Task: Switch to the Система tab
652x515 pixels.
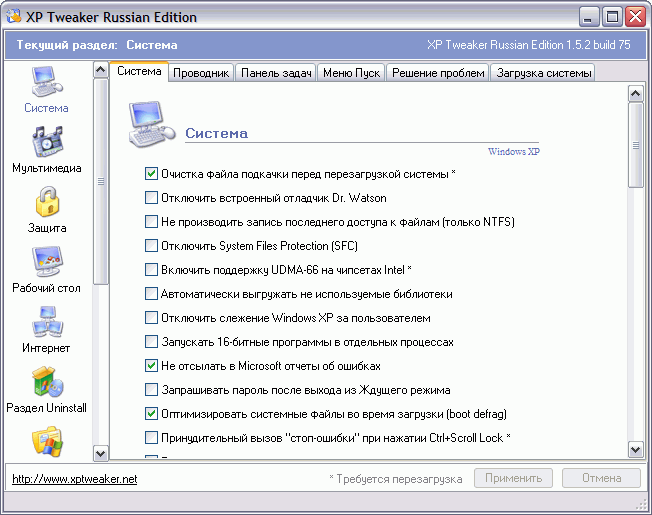Action: [139, 71]
